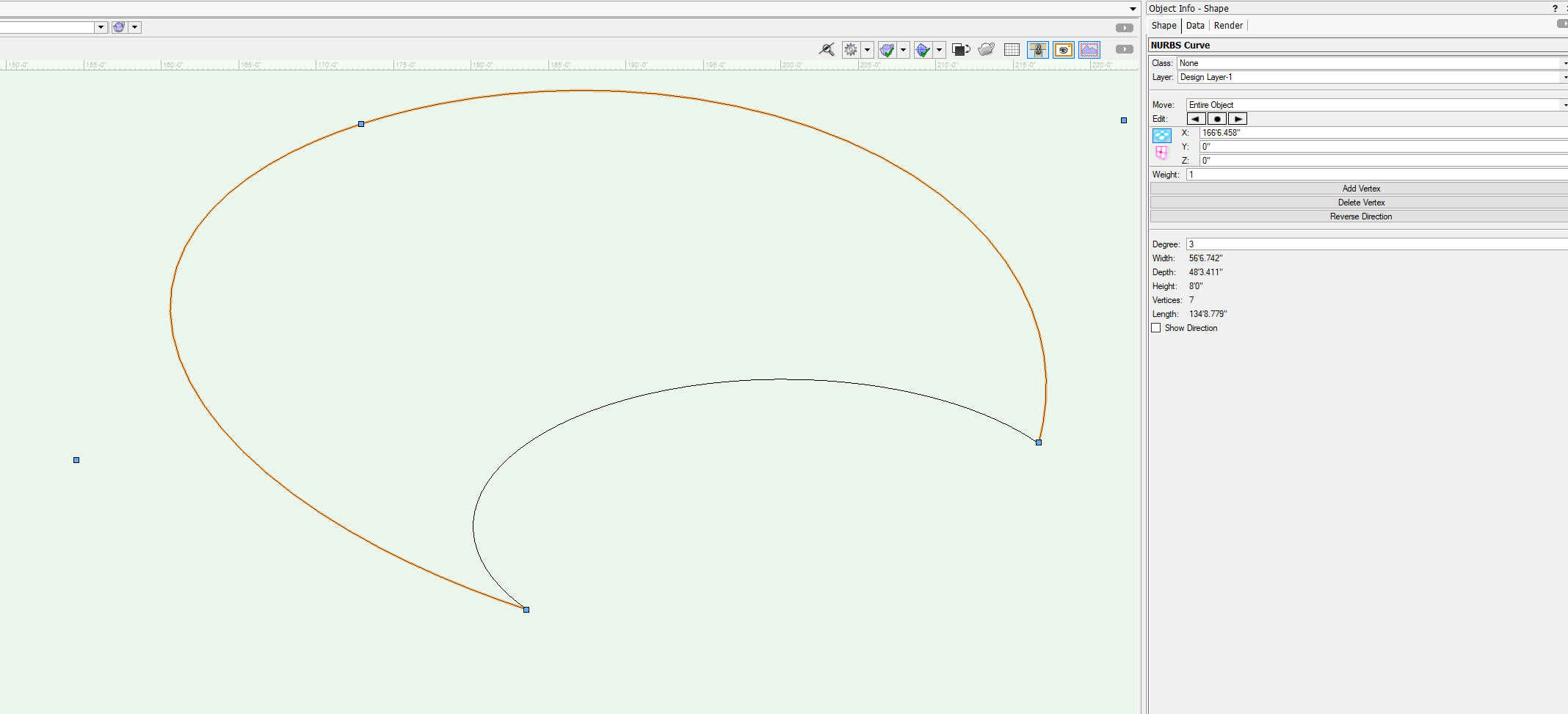
Task: Expand the view toolbar overflow arrow
Action: tap(1125, 49)
